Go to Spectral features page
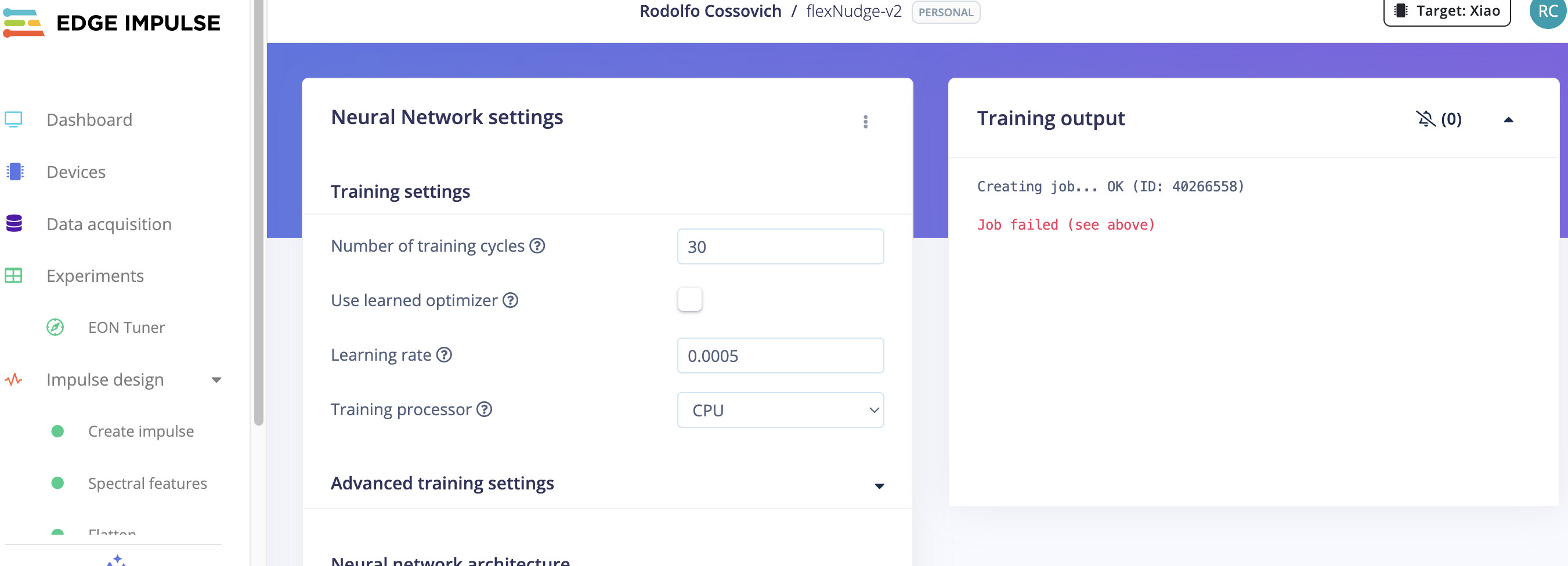Screen dimensions: 1568x566 point(147,483)
